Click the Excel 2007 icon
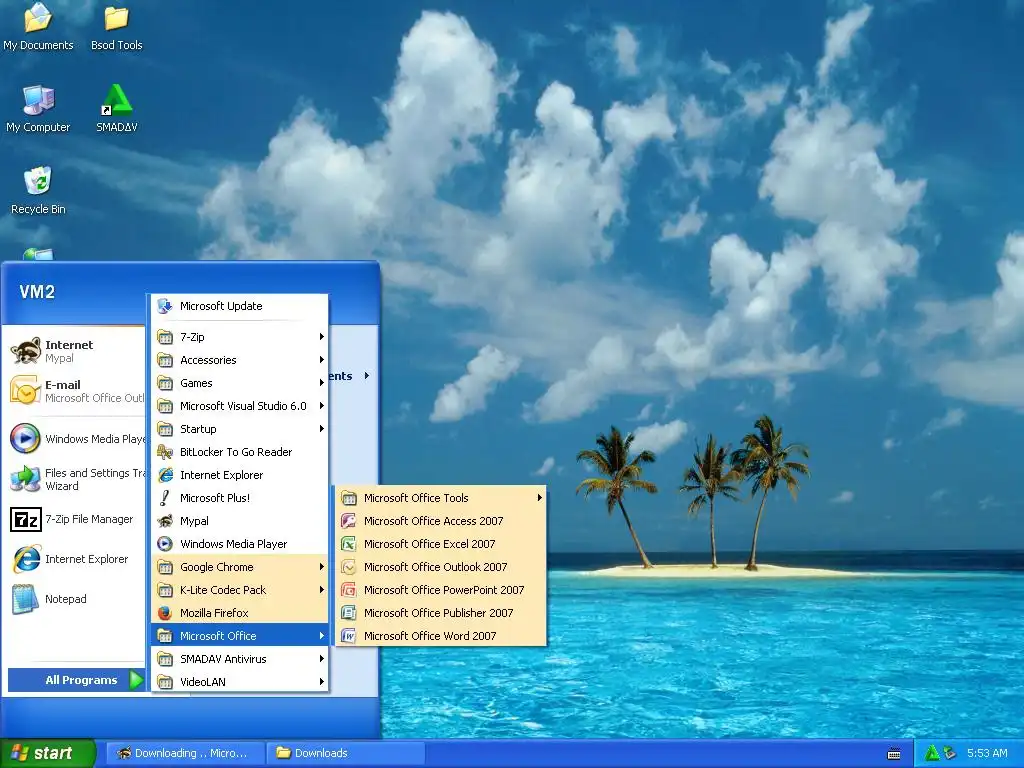1024x768 pixels. tap(349, 543)
